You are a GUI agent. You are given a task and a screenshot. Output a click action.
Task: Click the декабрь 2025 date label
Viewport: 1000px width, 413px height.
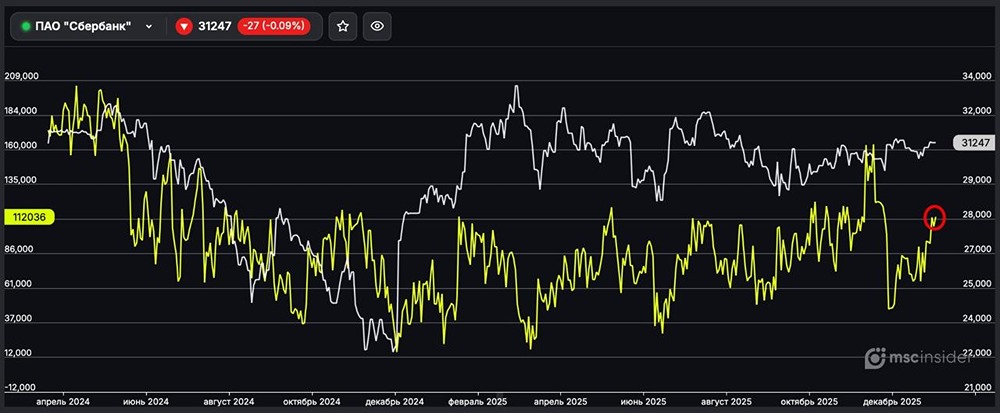[x=892, y=402]
